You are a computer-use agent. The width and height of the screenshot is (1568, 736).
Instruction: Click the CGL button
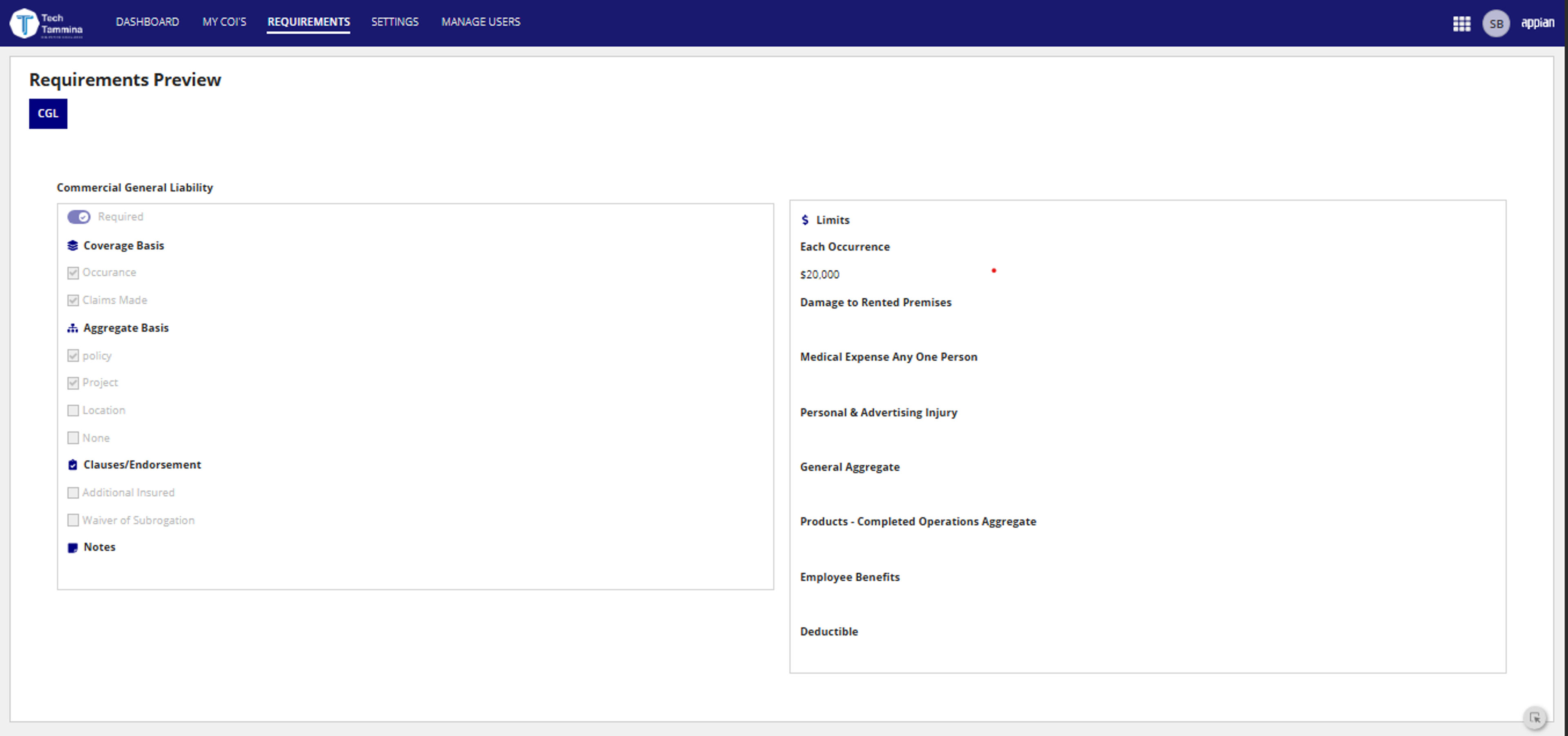click(x=48, y=114)
